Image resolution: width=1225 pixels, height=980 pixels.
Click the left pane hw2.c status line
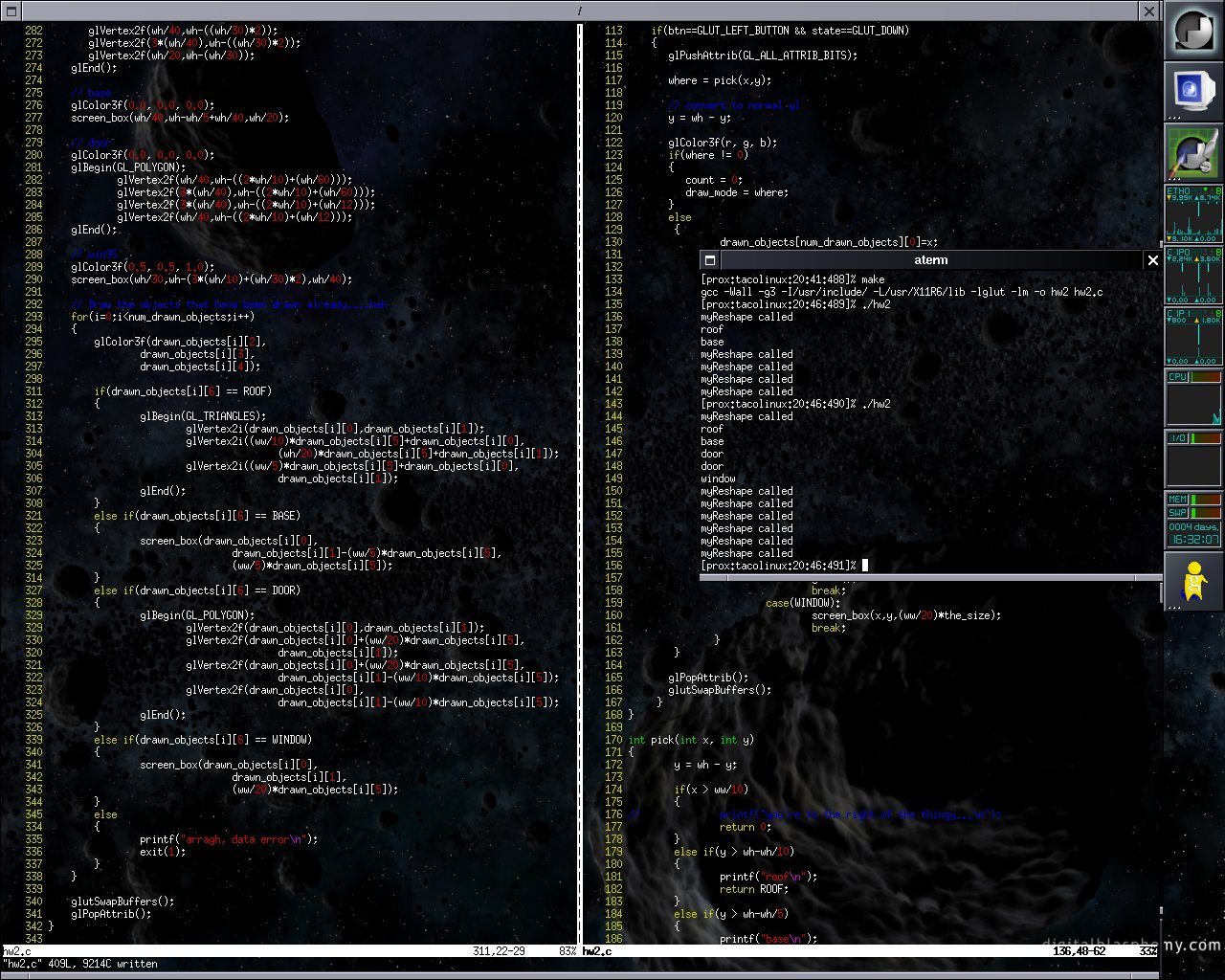(x=289, y=951)
